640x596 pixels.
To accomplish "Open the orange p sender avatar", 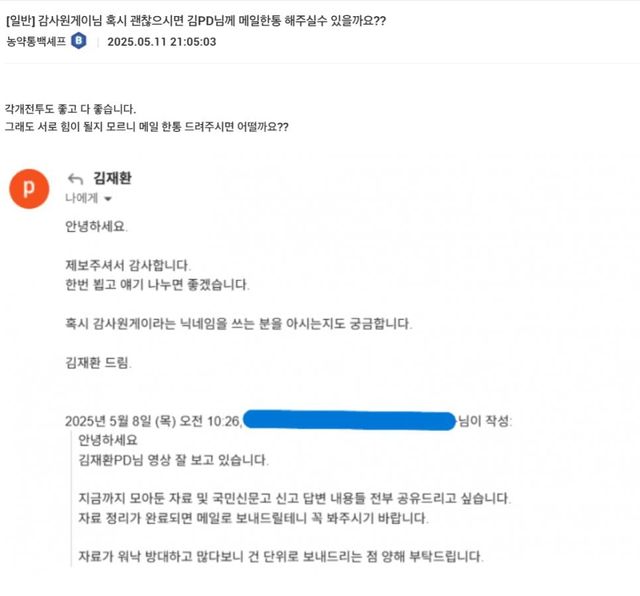I will pyautogui.click(x=29, y=189).
